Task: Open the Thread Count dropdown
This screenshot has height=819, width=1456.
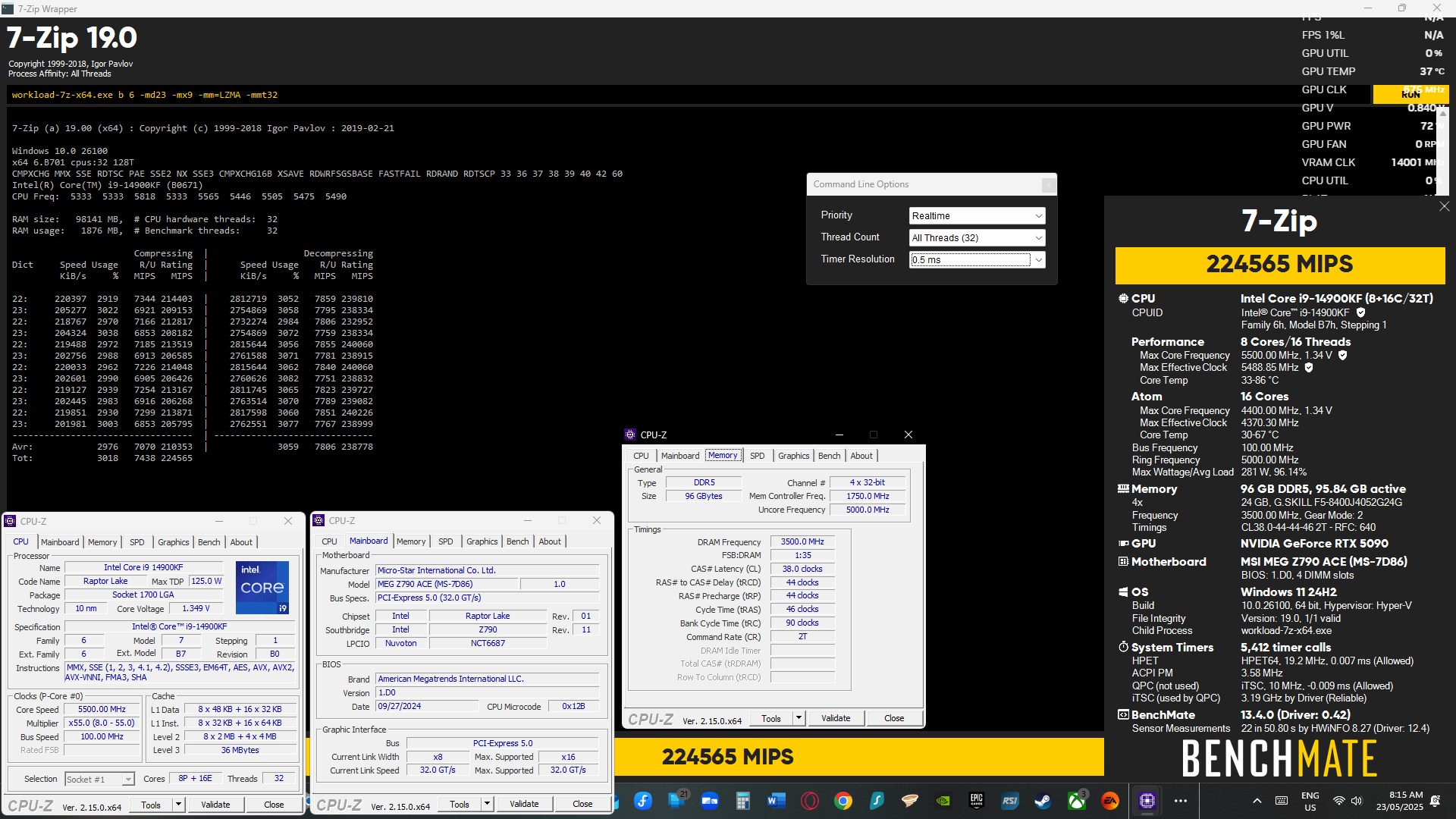Action: coord(977,238)
